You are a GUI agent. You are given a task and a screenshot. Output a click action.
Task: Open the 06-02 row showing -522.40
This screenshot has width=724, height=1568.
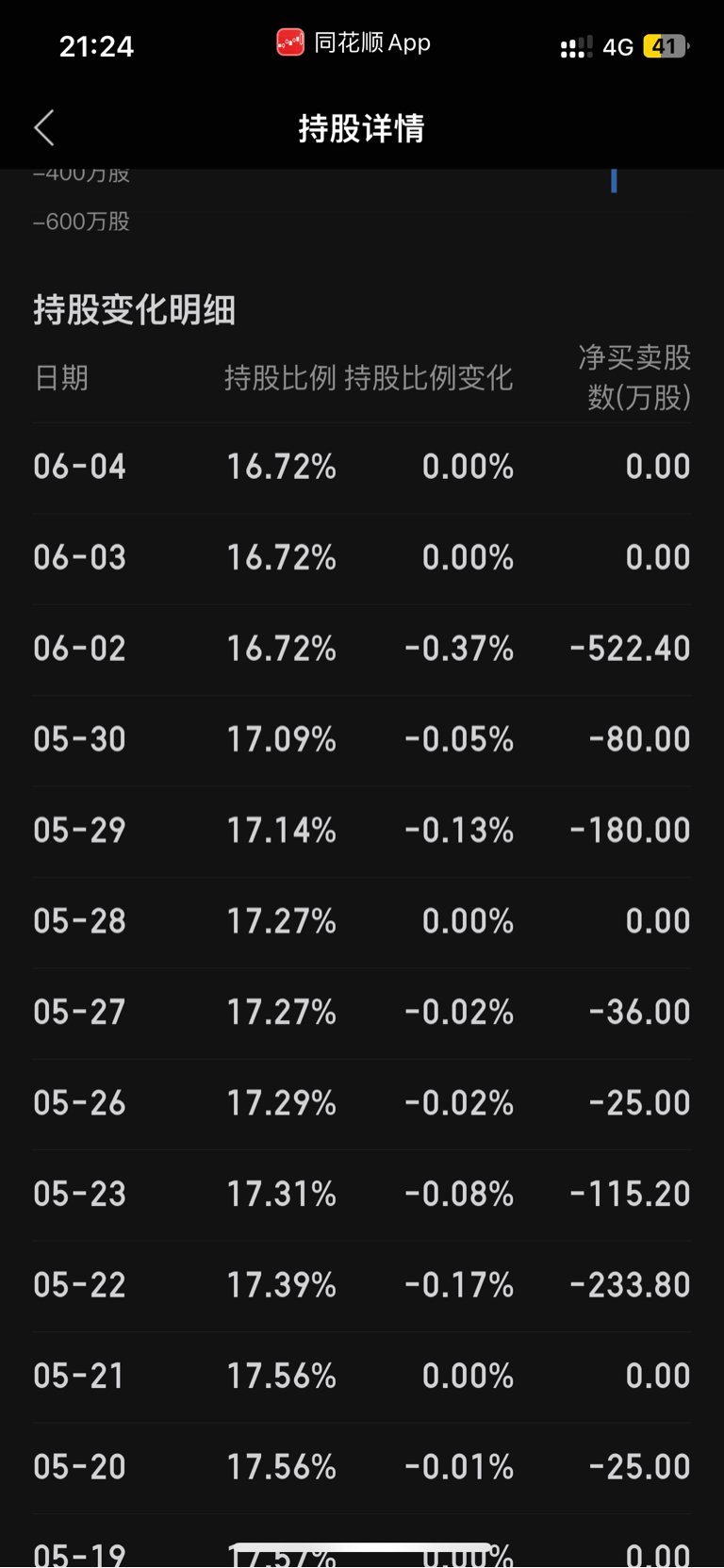pos(362,650)
